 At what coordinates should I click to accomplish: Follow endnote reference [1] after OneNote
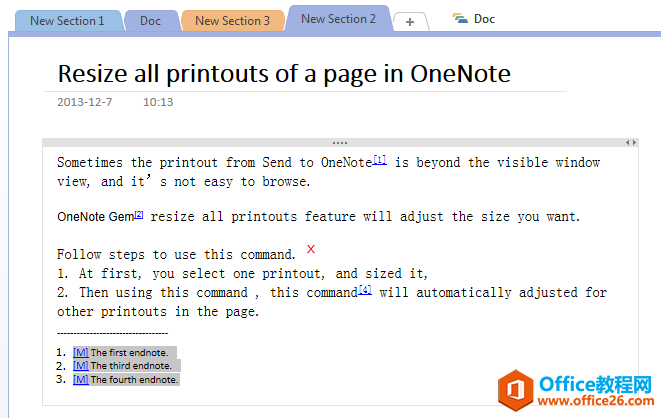[x=379, y=160]
